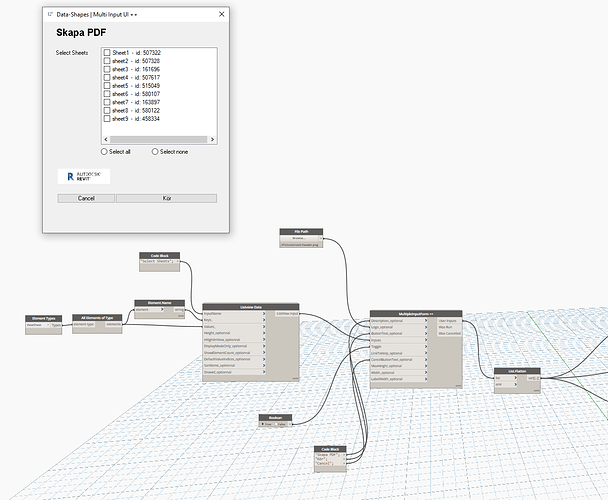Select True radio on Boolean node
The image size is (608, 500).
[263, 424]
